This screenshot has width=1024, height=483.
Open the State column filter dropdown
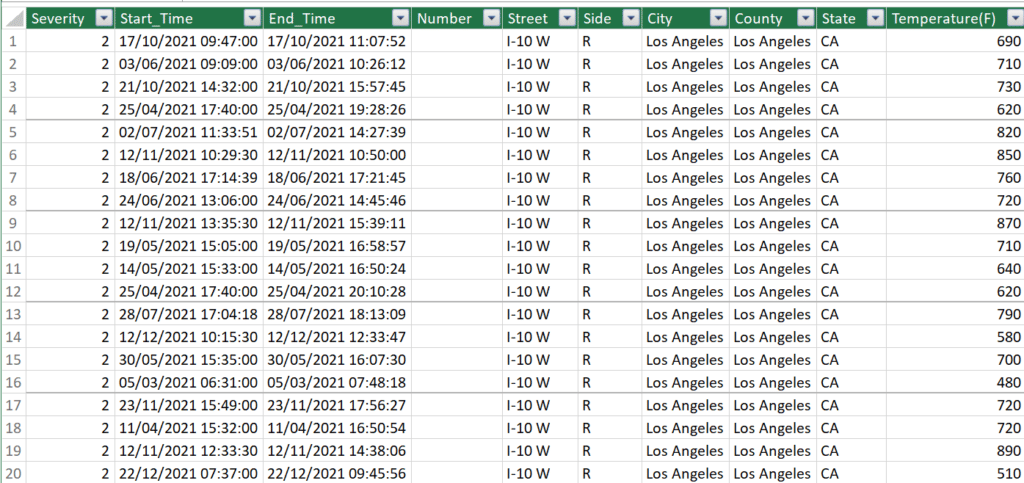874,19
